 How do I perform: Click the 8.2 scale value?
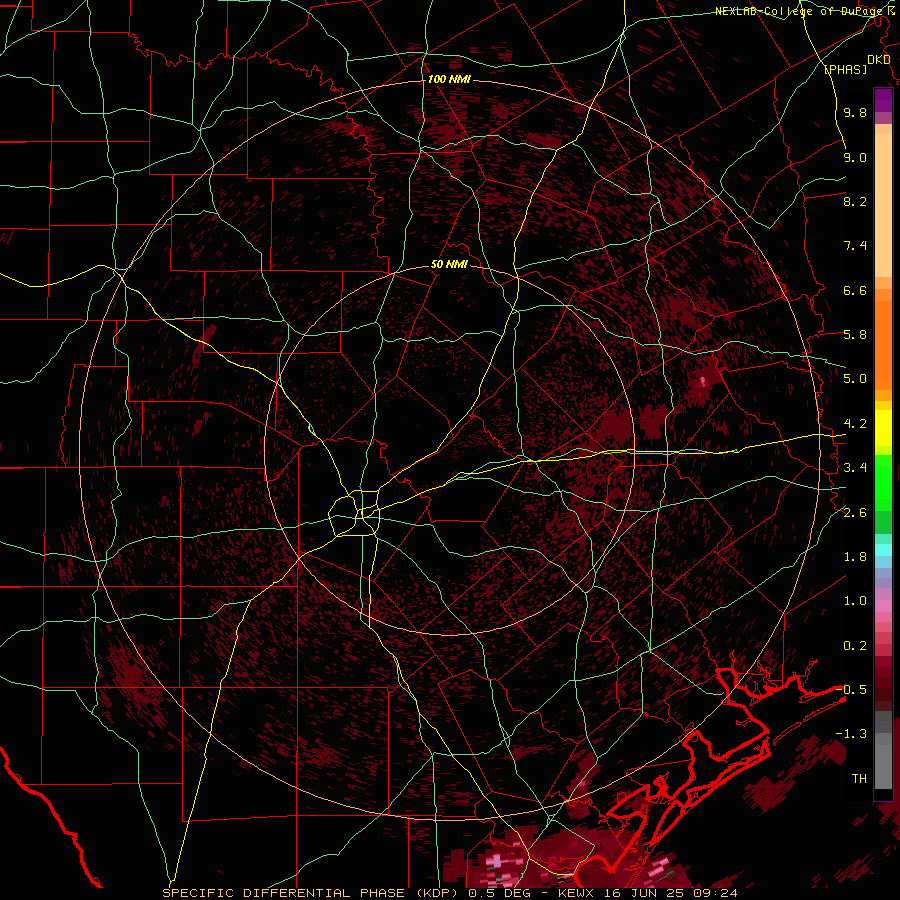click(x=855, y=201)
